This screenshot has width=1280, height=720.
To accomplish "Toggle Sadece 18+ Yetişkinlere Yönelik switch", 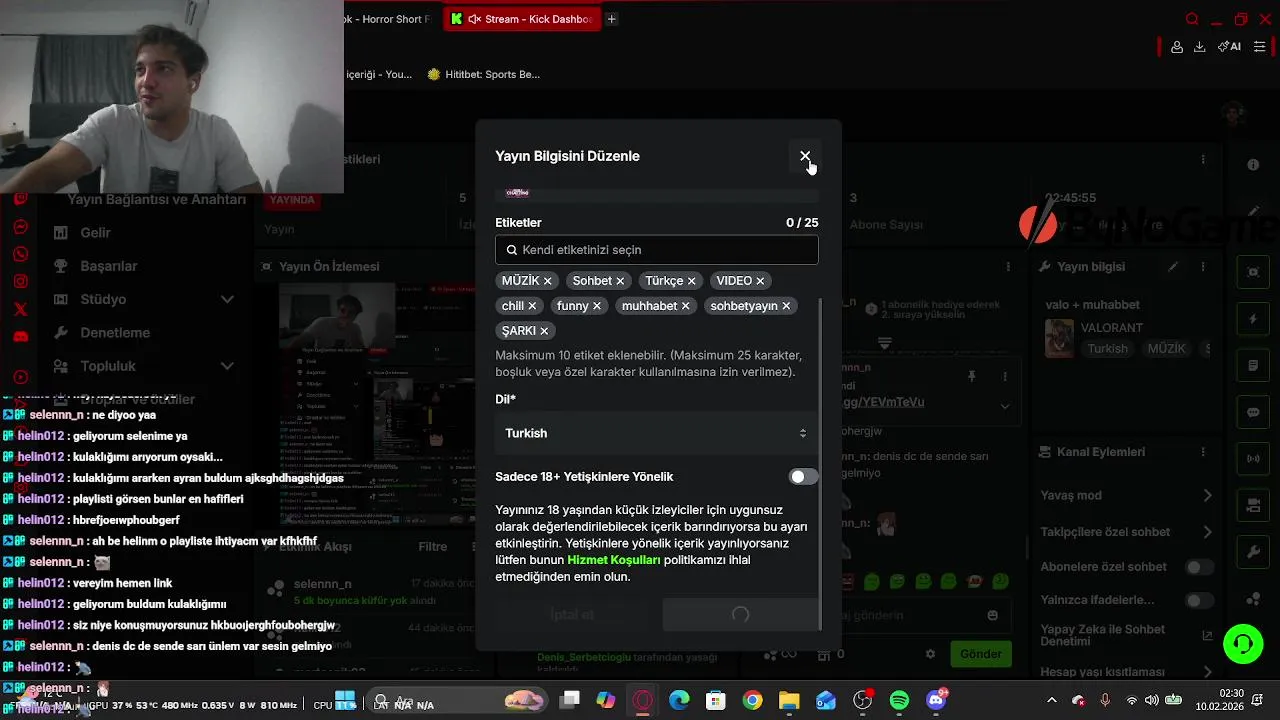I will [803, 477].
